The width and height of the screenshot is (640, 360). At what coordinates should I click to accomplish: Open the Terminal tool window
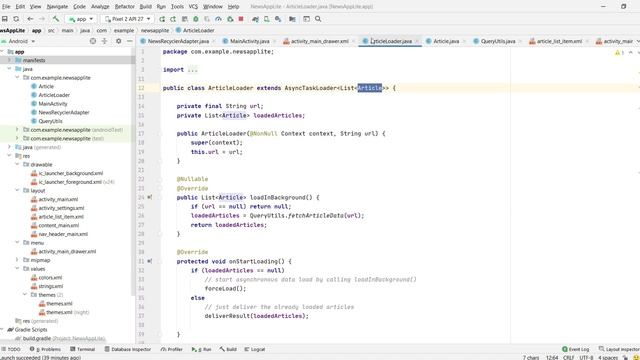(82, 349)
